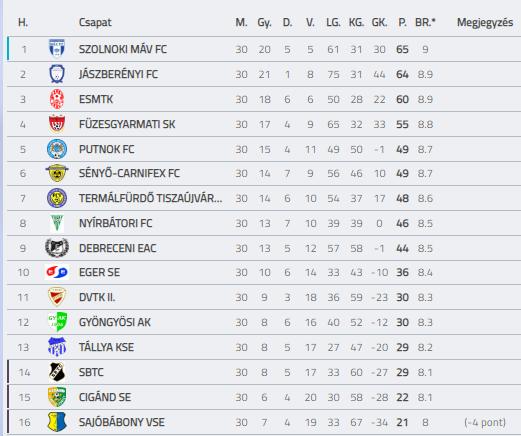Click the Füzesgyarmati SK shield logo
The height and width of the screenshot is (436, 521).
pos(57,124)
